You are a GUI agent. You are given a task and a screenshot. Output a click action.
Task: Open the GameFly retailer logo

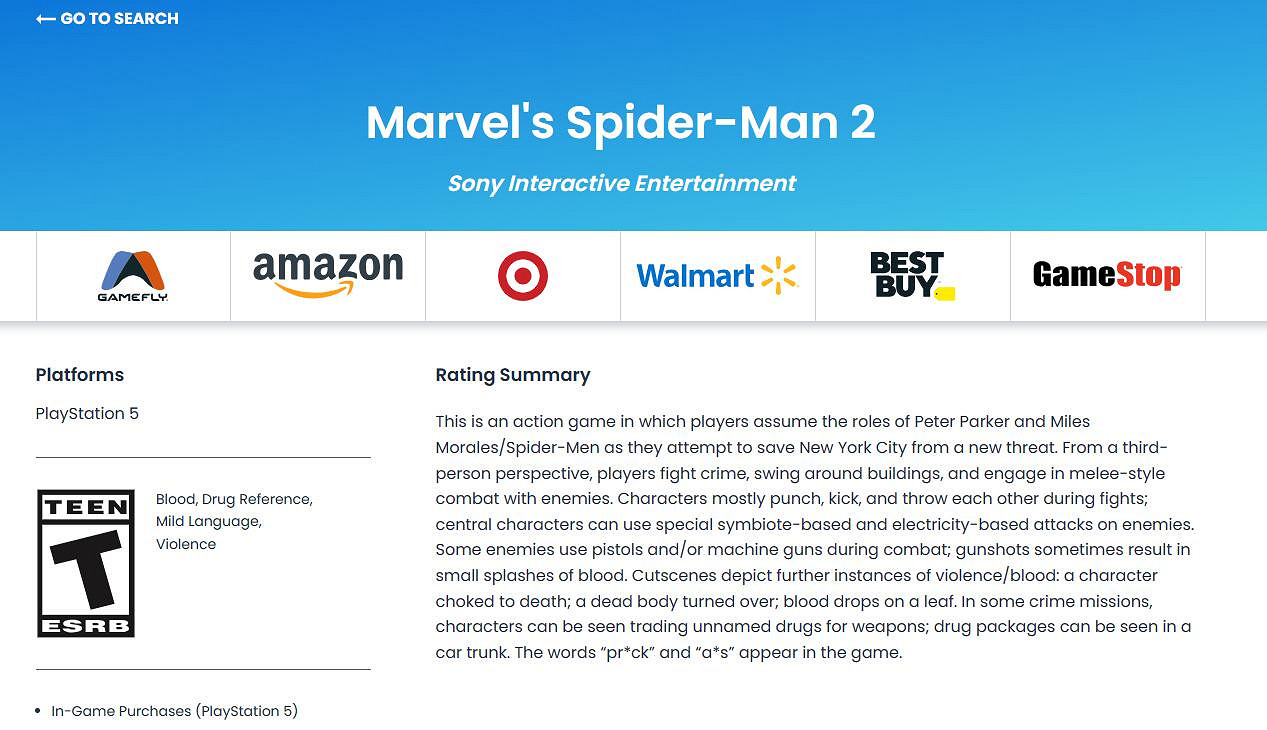tap(133, 276)
